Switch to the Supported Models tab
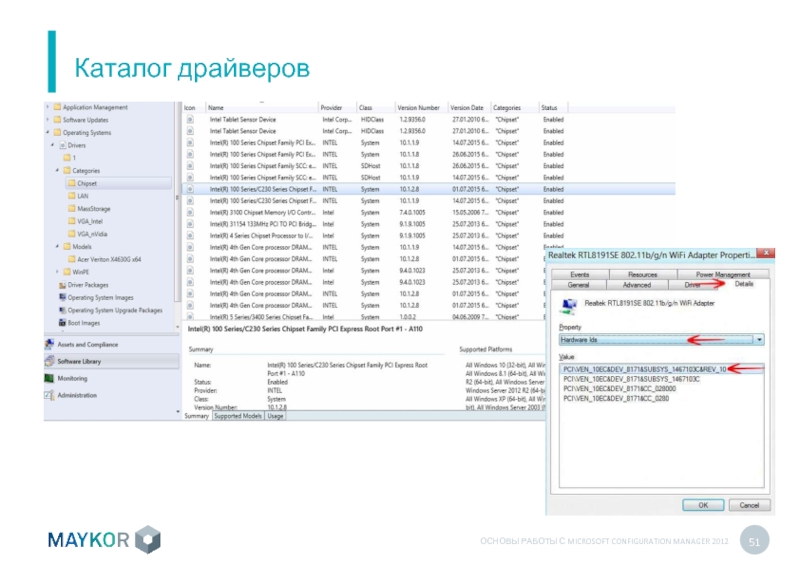The width and height of the screenshot is (800, 565). click(238, 416)
